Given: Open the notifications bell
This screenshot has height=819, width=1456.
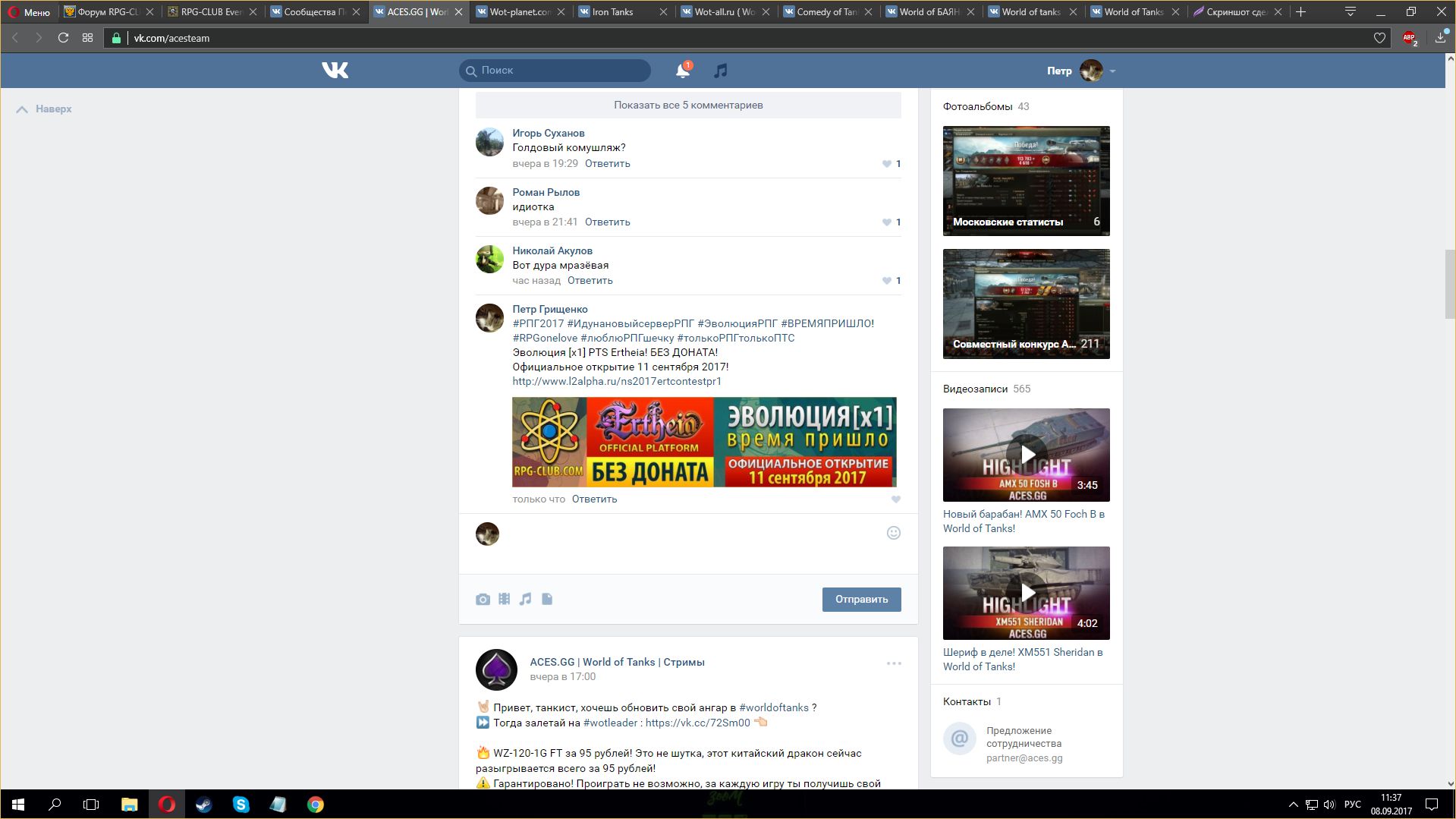Looking at the screenshot, I should coord(683,71).
